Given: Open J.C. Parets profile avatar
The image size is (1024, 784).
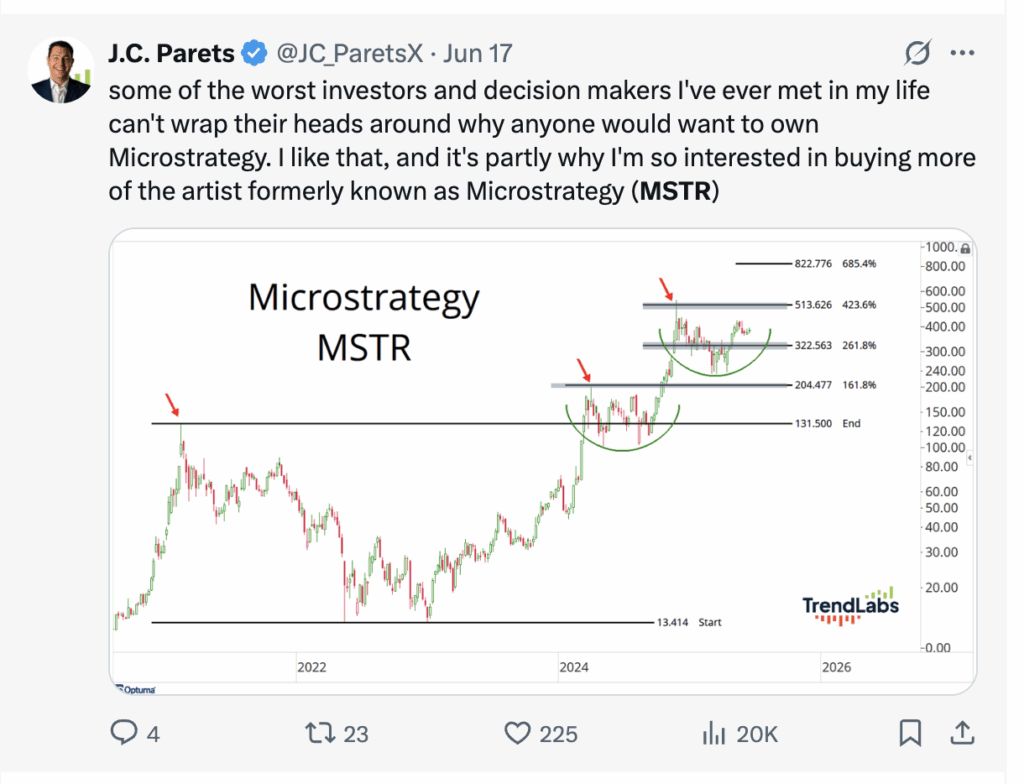Looking at the screenshot, I should pyautogui.click(x=61, y=70).
